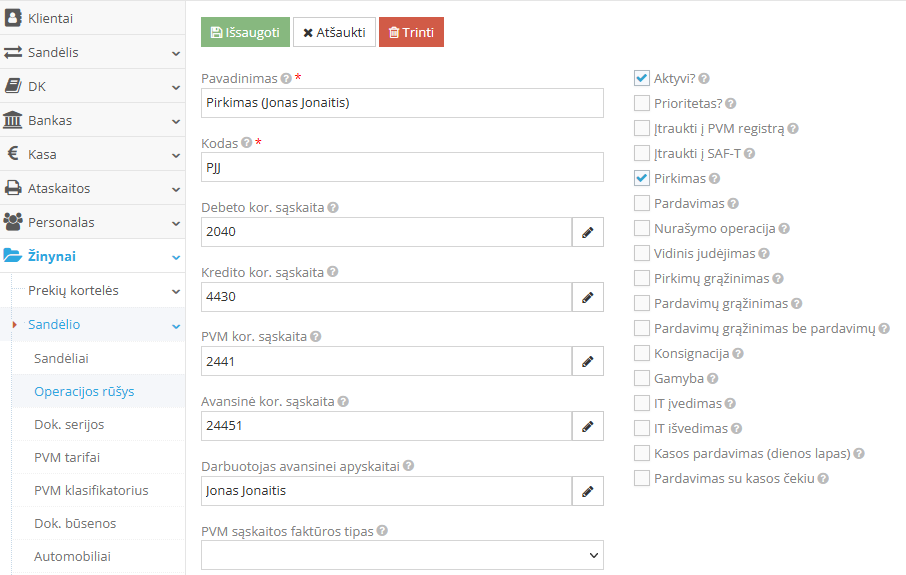The width and height of the screenshot is (906, 575).
Task: Expand the Bankas sidebar section
Action: pos(92,120)
